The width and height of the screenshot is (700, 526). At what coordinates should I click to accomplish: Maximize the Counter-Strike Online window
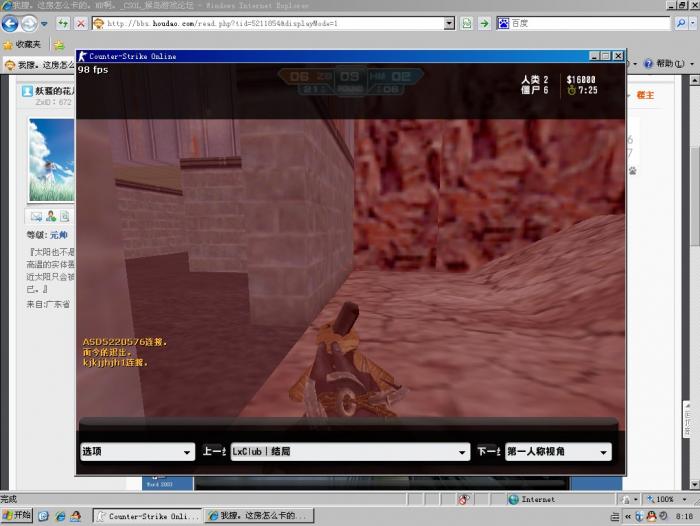click(606, 56)
